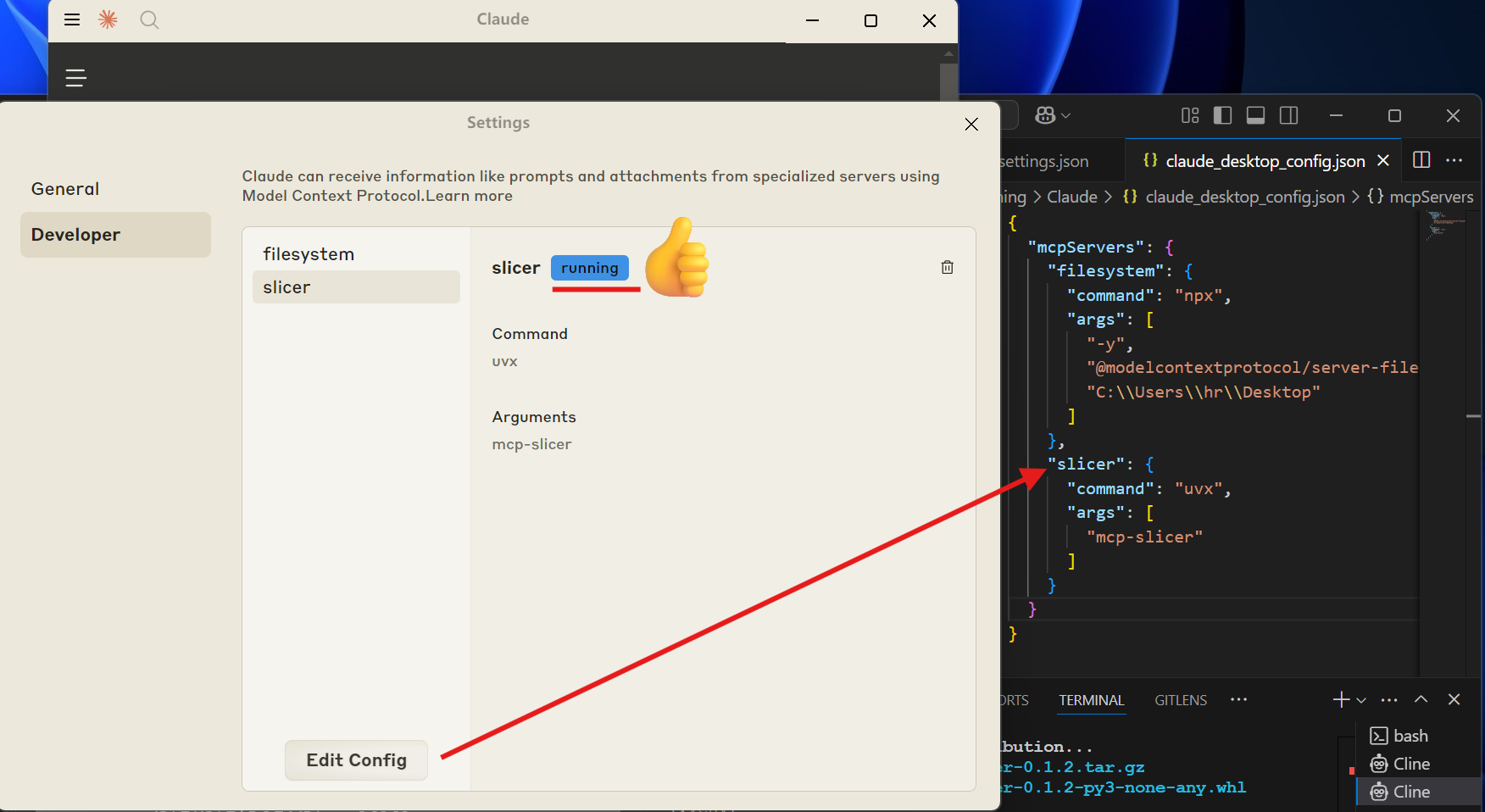Create a new terminal with plus icon
The height and width of the screenshot is (812, 1485).
pos(1341,699)
